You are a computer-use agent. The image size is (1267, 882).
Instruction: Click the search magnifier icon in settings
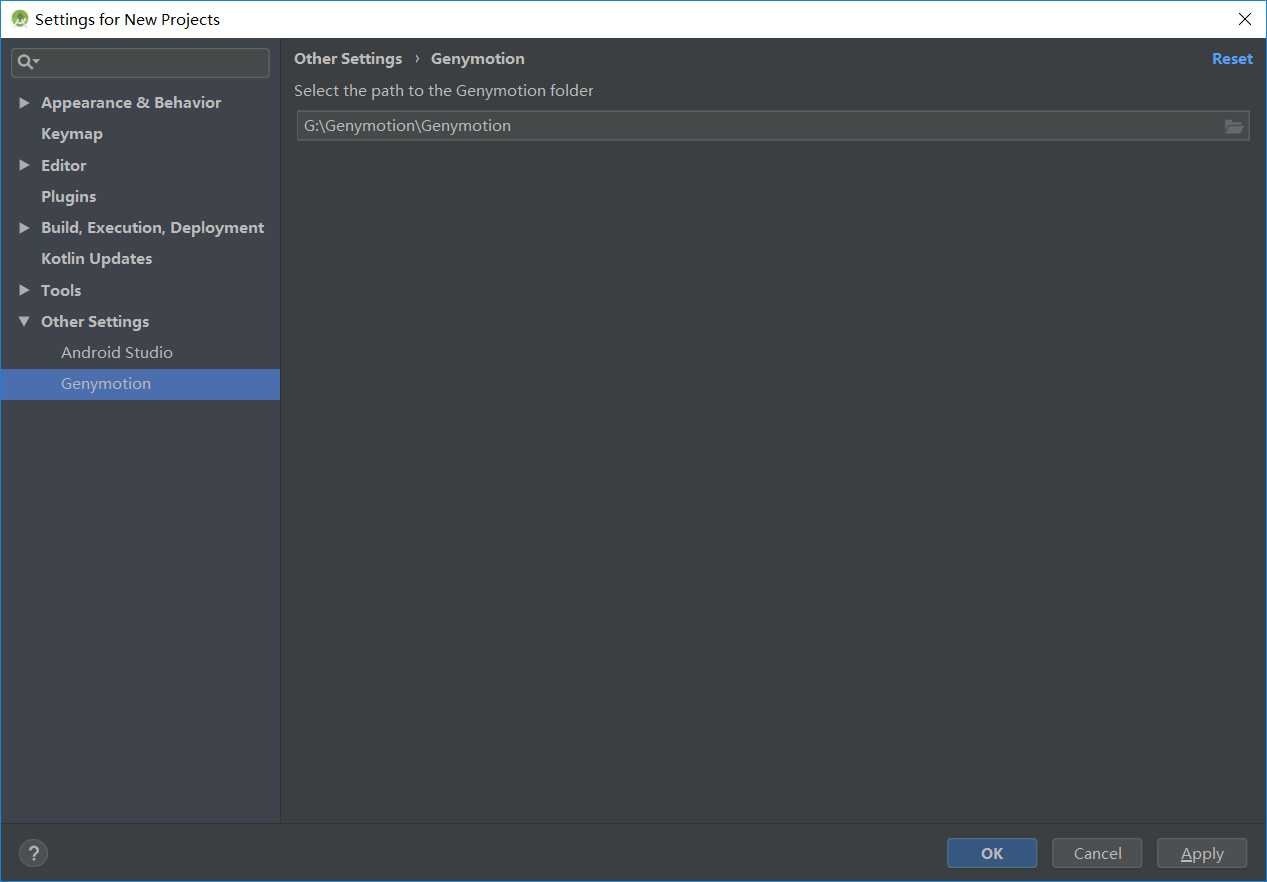(x=27, y=62)
